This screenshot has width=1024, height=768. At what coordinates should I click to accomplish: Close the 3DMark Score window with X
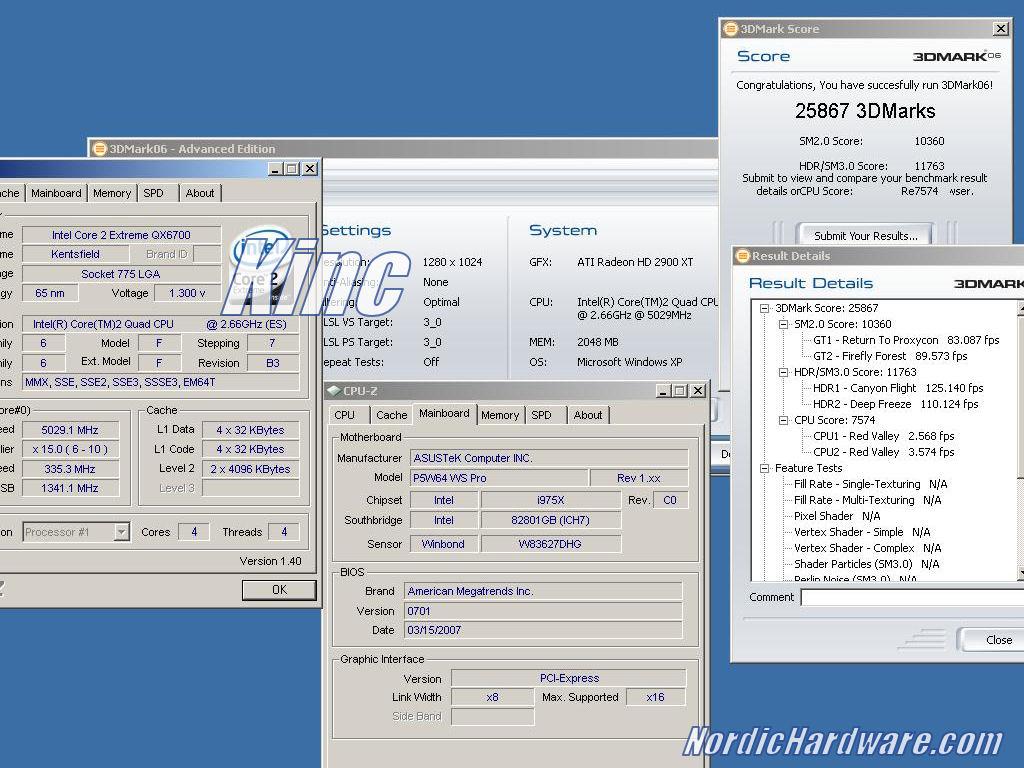point(1000,29)
